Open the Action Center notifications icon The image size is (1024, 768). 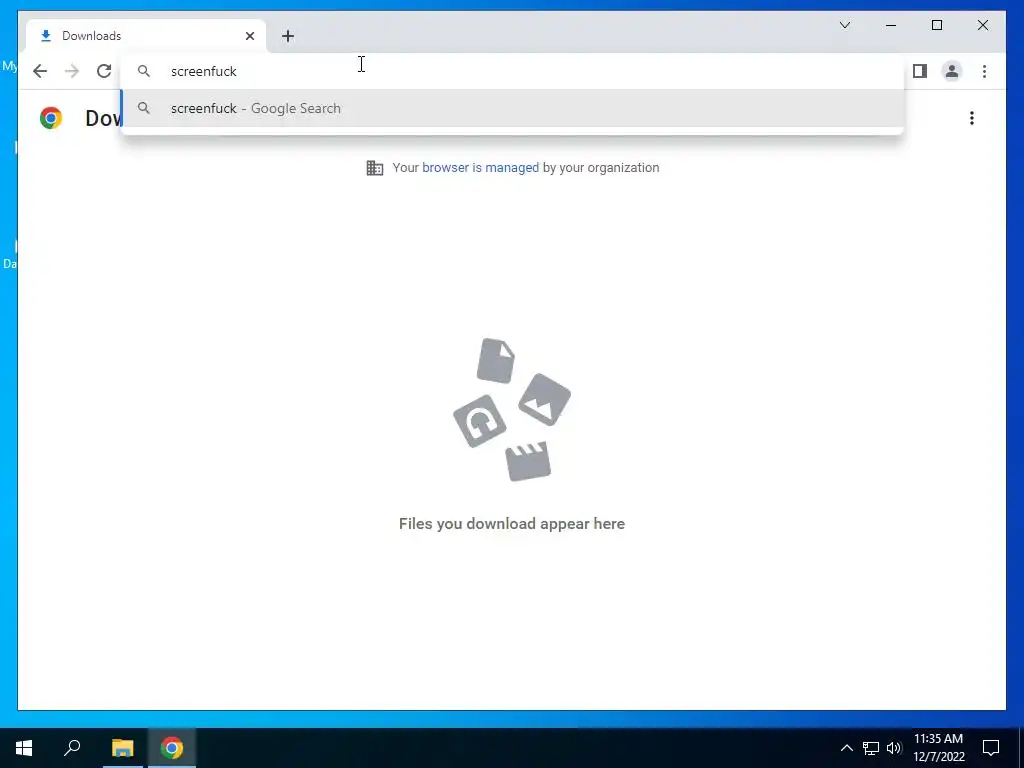click(991, 748)
